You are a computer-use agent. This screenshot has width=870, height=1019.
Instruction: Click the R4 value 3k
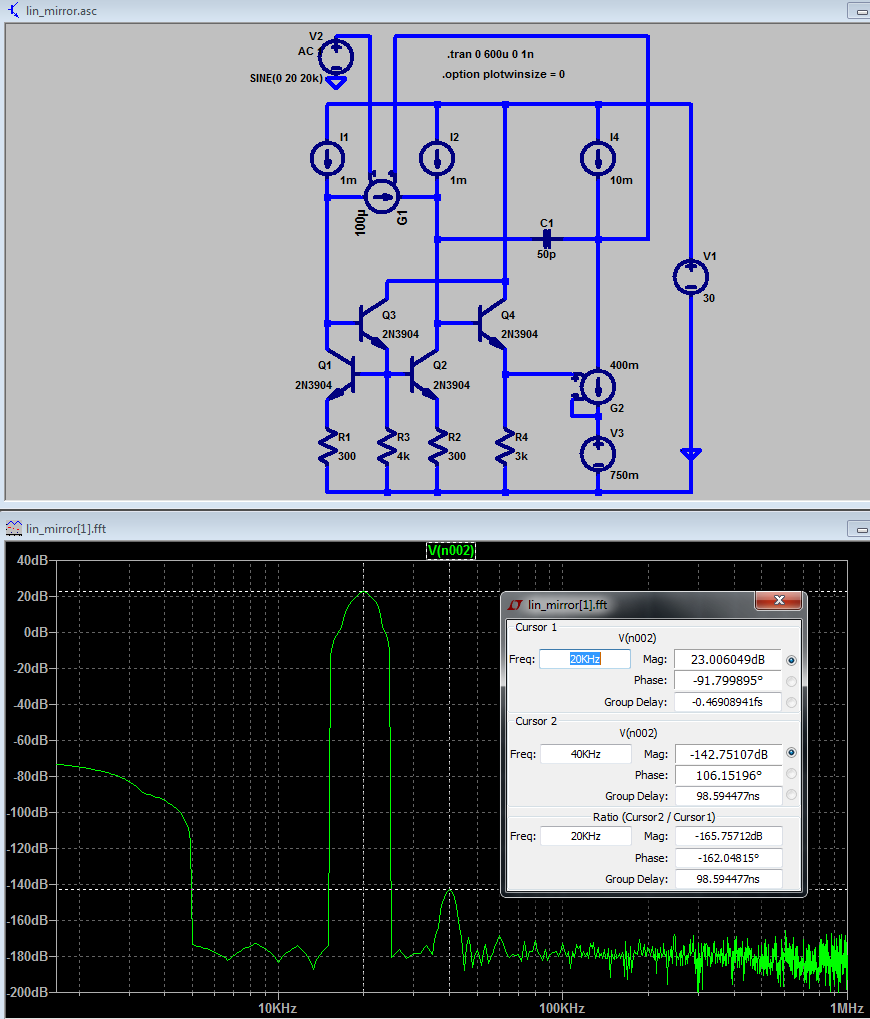pyautogui.click(x=521, y=456)
